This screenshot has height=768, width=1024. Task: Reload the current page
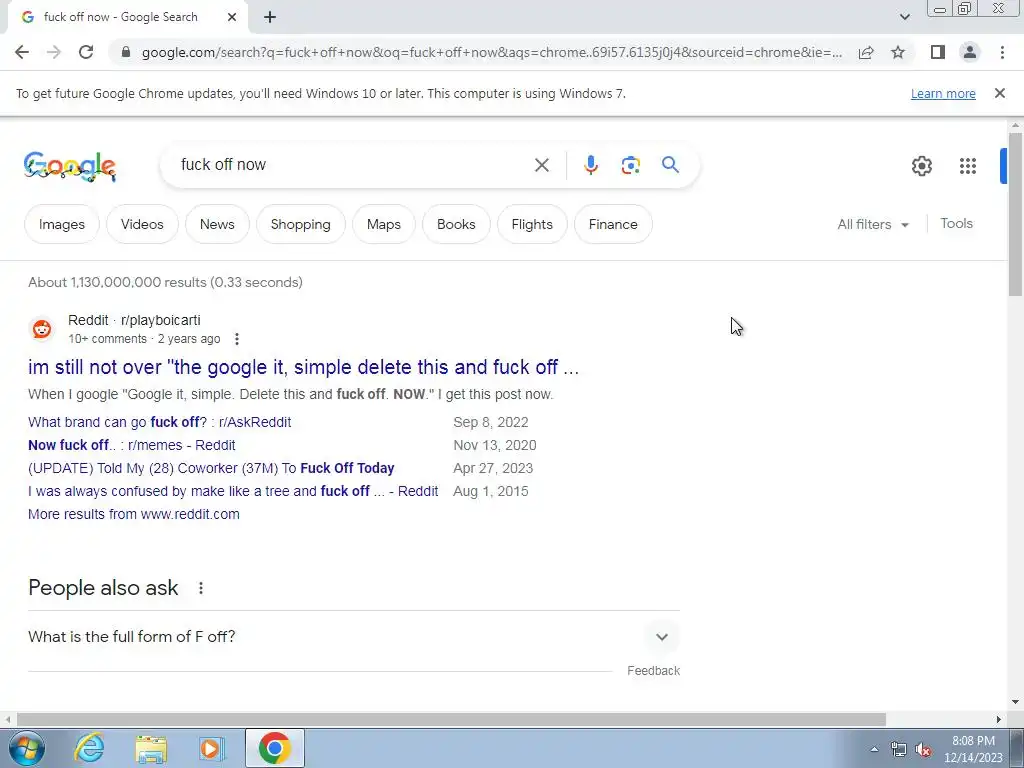pos(86,52)
